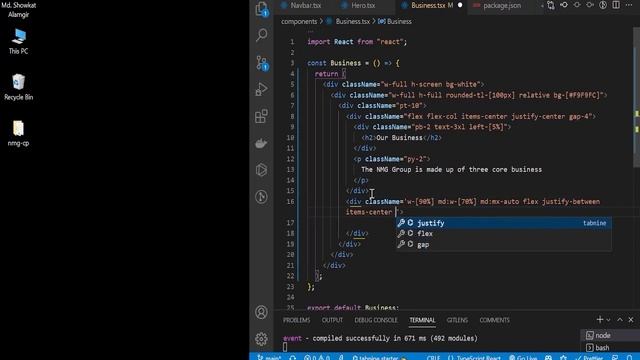The image size is (640, 360).
Task: Open the Extensions view
Action: coord(262,116)
